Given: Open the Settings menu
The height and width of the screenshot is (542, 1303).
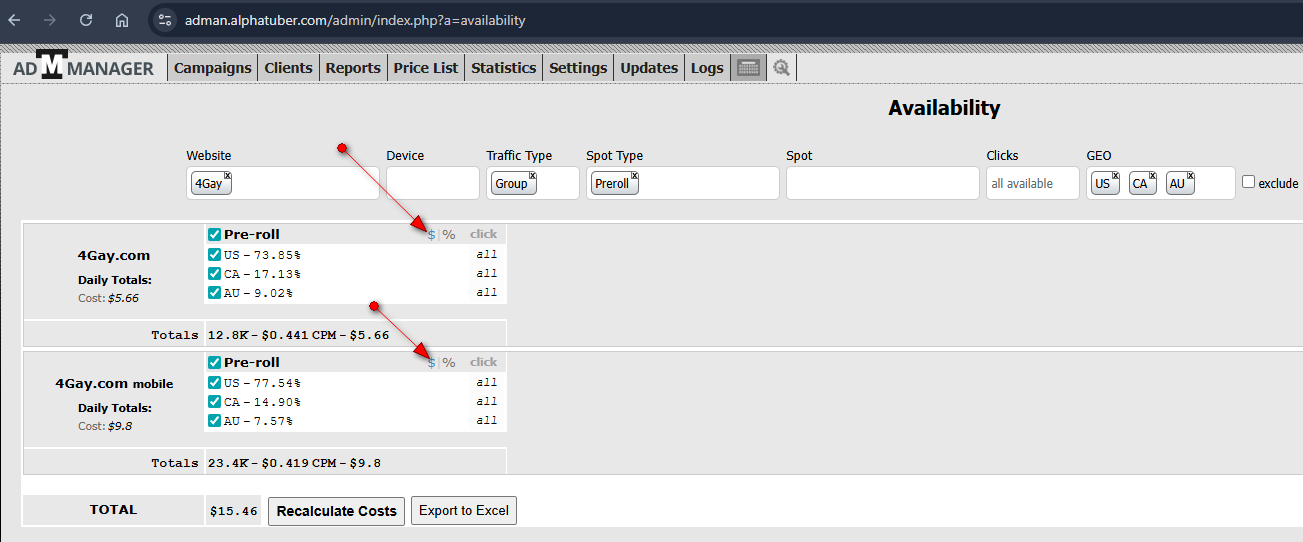Looking at the screenshot, I should point(578,68).
